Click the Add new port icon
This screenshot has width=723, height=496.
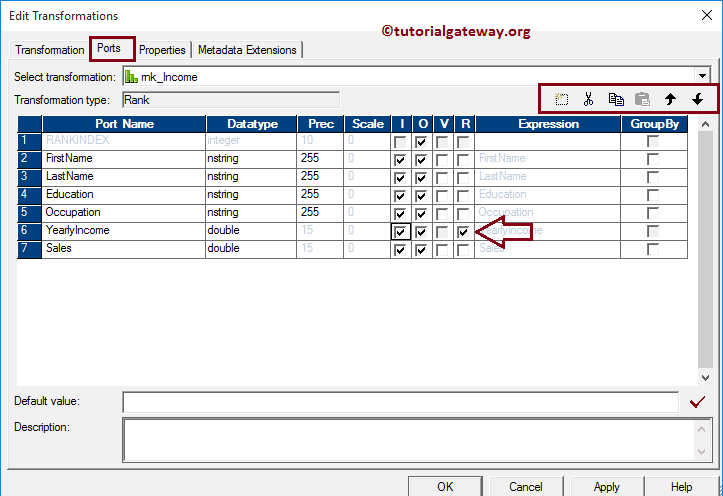[561, 99]
